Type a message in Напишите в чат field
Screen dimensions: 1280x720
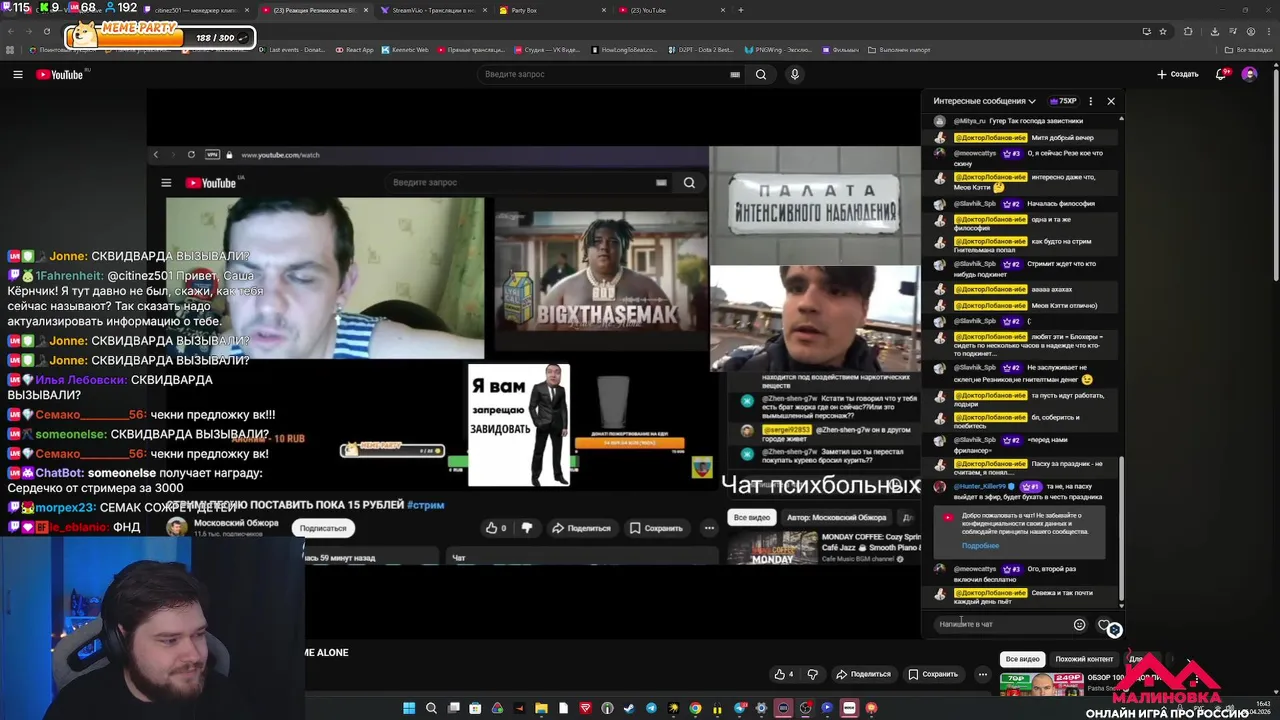[x=1003, y=624]
